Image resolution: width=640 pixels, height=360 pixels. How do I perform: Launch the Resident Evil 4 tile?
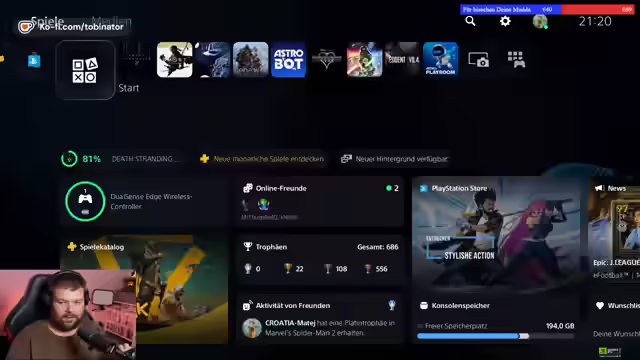pos(402,60)
